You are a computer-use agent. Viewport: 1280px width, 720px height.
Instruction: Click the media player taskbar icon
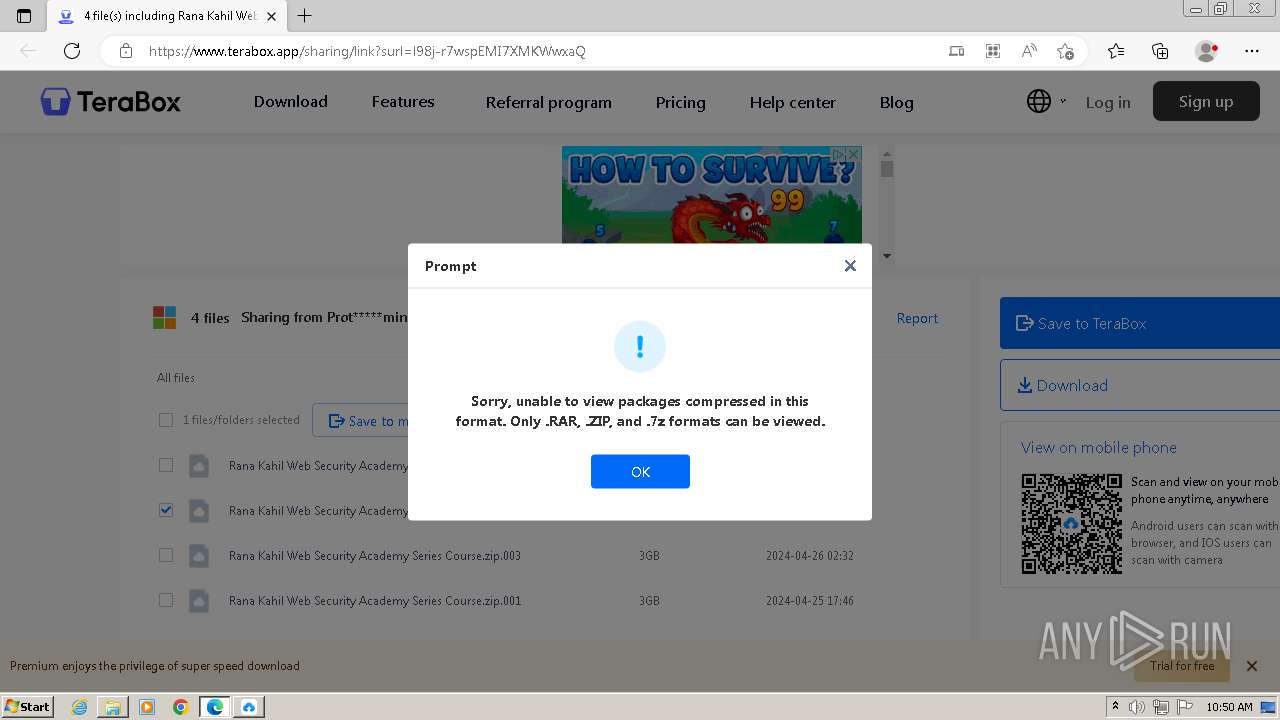[147, 707]
